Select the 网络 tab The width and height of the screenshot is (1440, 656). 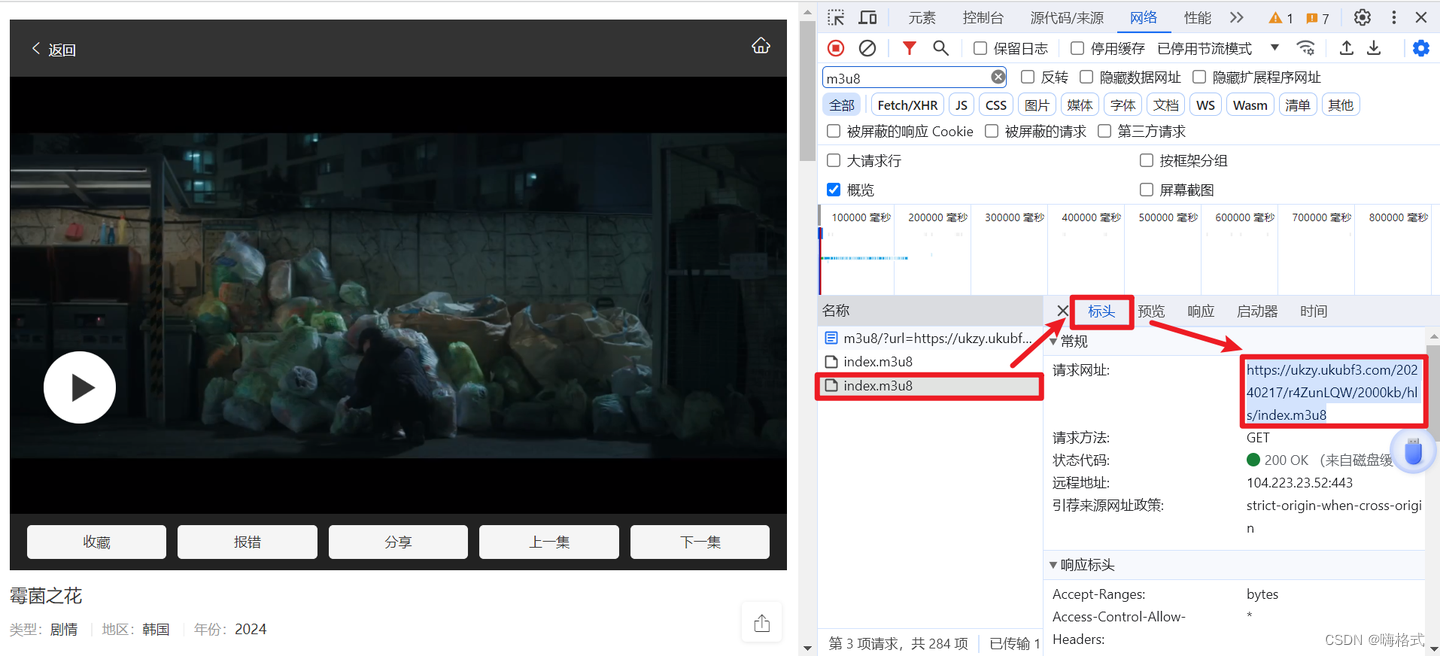pos(1144,17)
